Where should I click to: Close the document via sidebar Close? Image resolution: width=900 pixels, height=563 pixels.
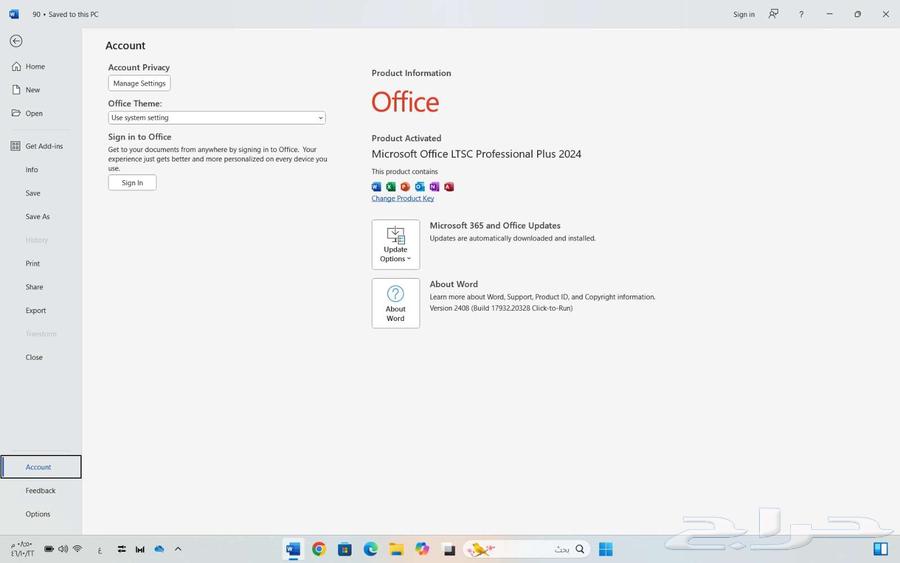point(34,358)
